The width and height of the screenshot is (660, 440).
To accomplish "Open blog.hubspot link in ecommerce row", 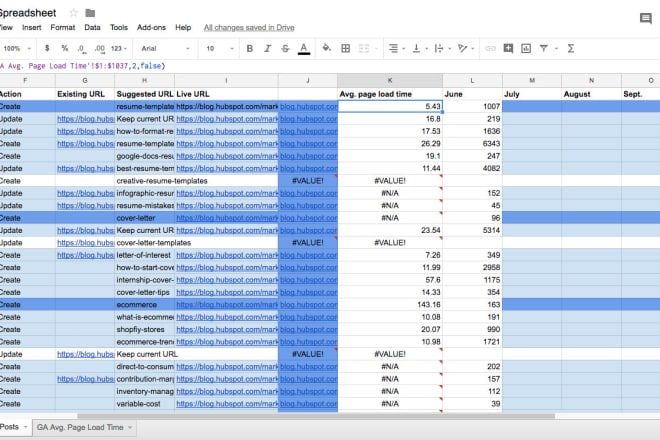I will [x=309, y=304].
